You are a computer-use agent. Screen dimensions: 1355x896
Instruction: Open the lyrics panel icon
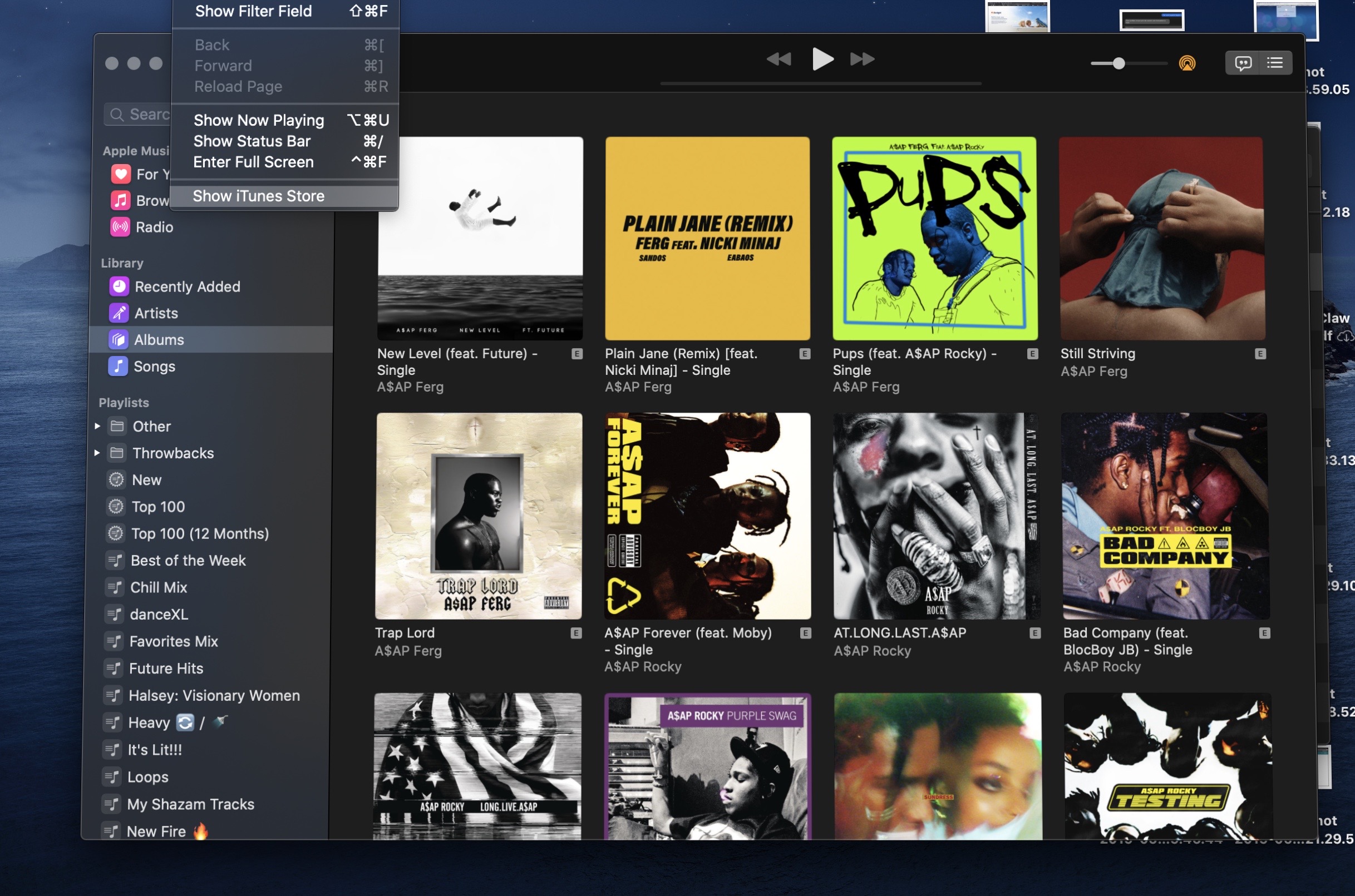tap(1243, 63)
